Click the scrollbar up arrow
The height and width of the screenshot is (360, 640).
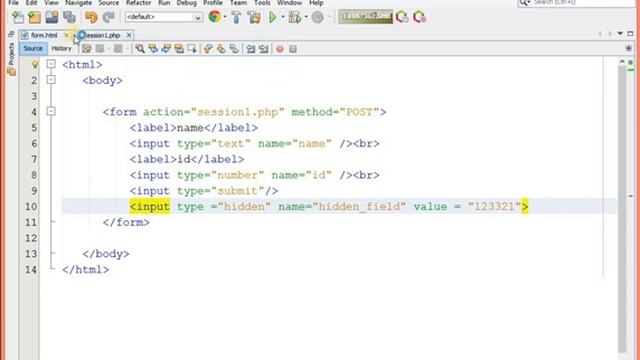point(622,61)
